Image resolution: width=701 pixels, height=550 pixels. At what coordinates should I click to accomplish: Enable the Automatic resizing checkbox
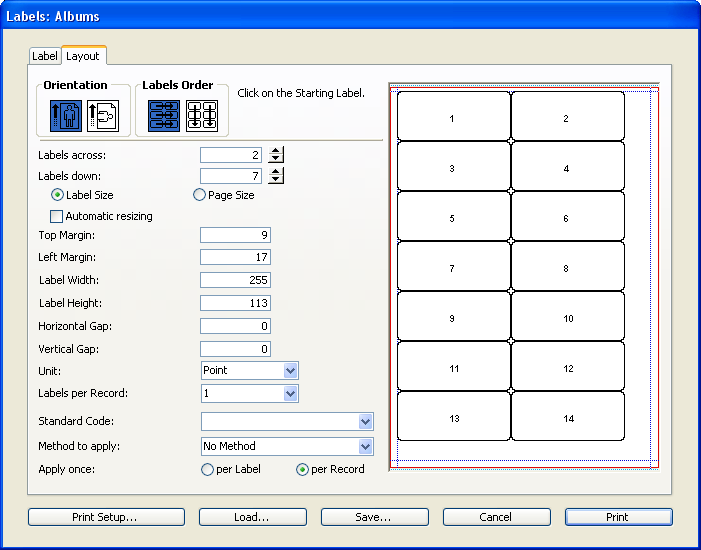pos(57,216)
